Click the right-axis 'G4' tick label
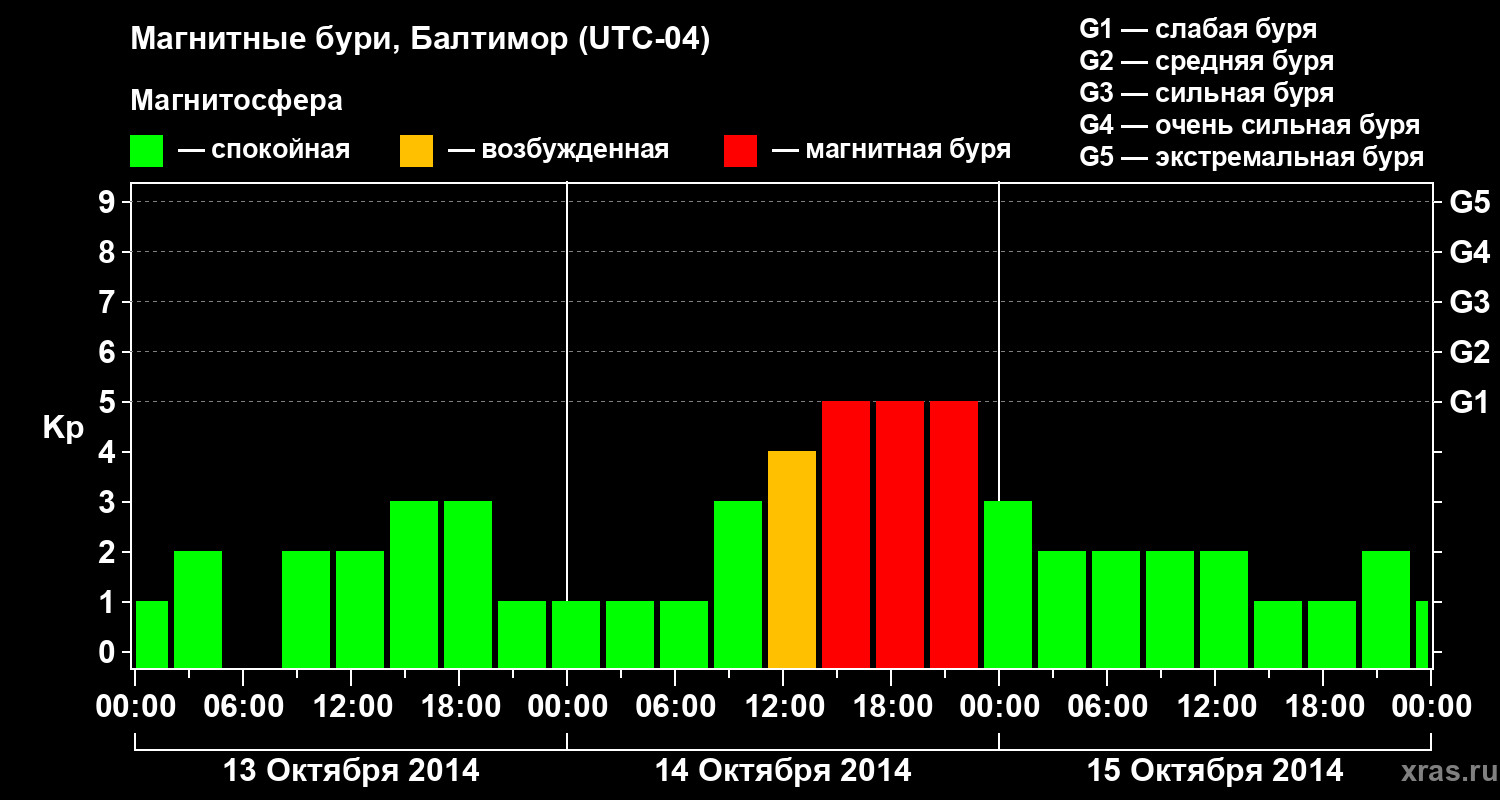1500x800 pixels. pos(1469,252)
